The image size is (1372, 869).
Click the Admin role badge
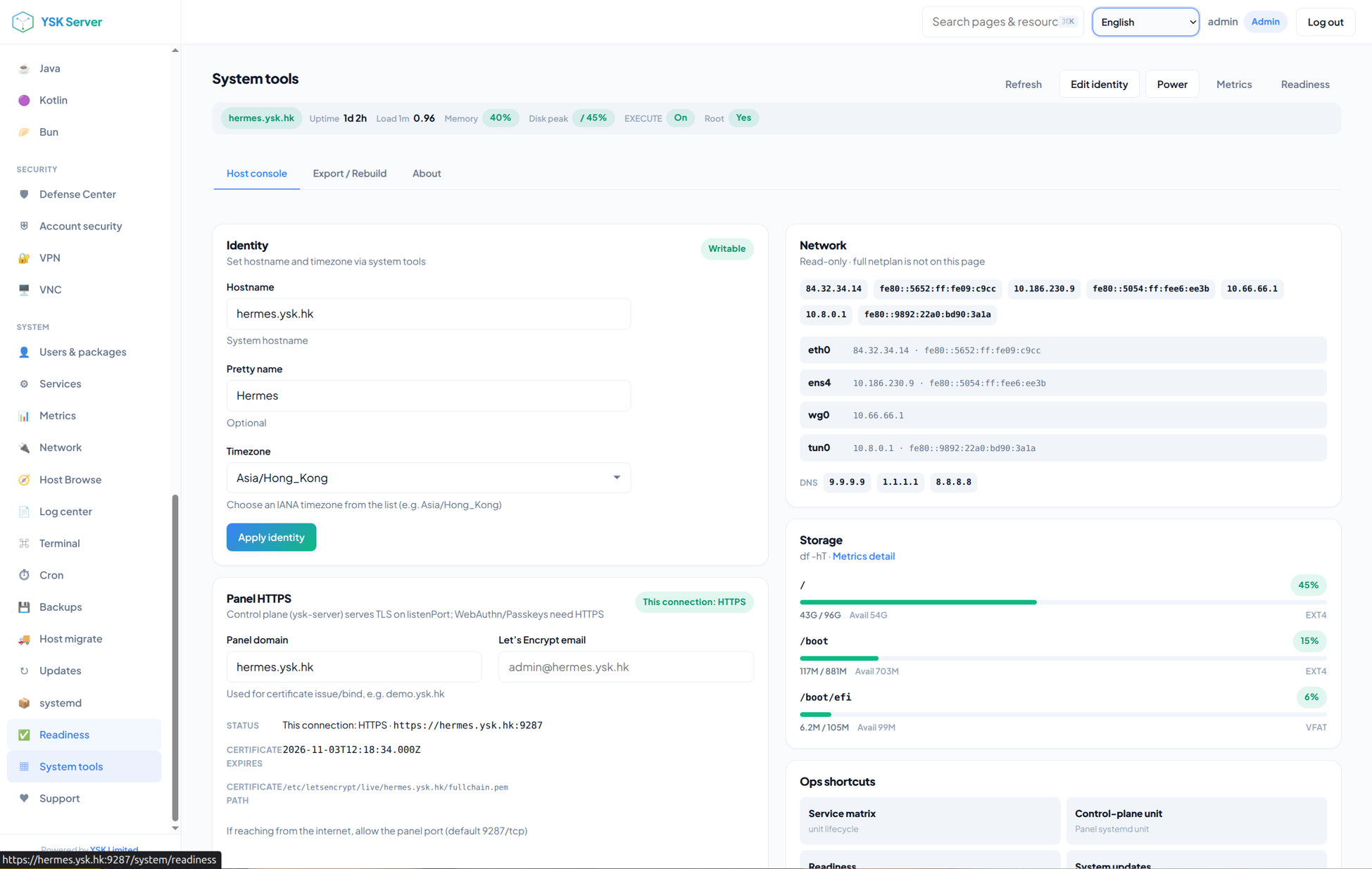(1265, 22)
